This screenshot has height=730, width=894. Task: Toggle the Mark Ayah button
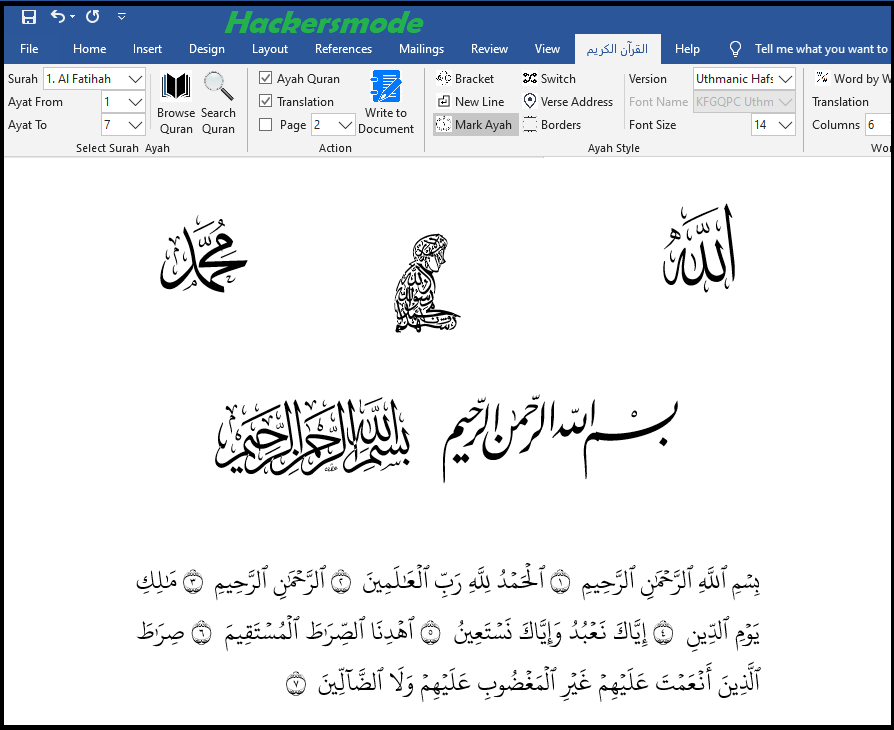[x=476, y=124]
